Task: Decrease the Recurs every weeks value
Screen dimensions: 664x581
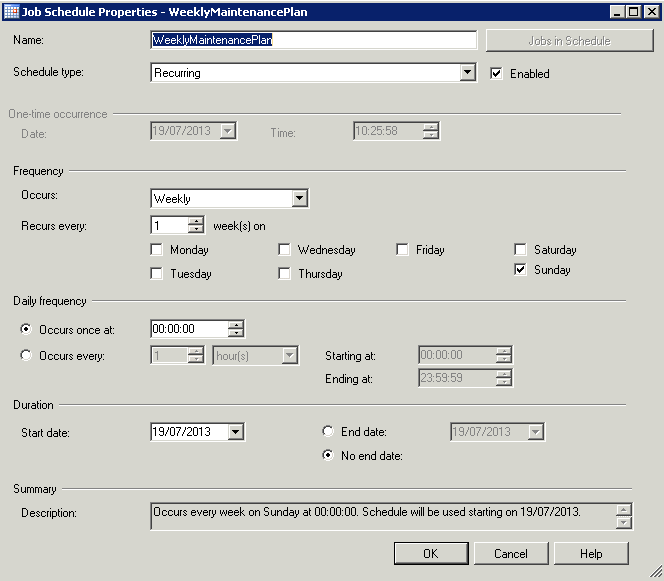Action: click(196, 229)
